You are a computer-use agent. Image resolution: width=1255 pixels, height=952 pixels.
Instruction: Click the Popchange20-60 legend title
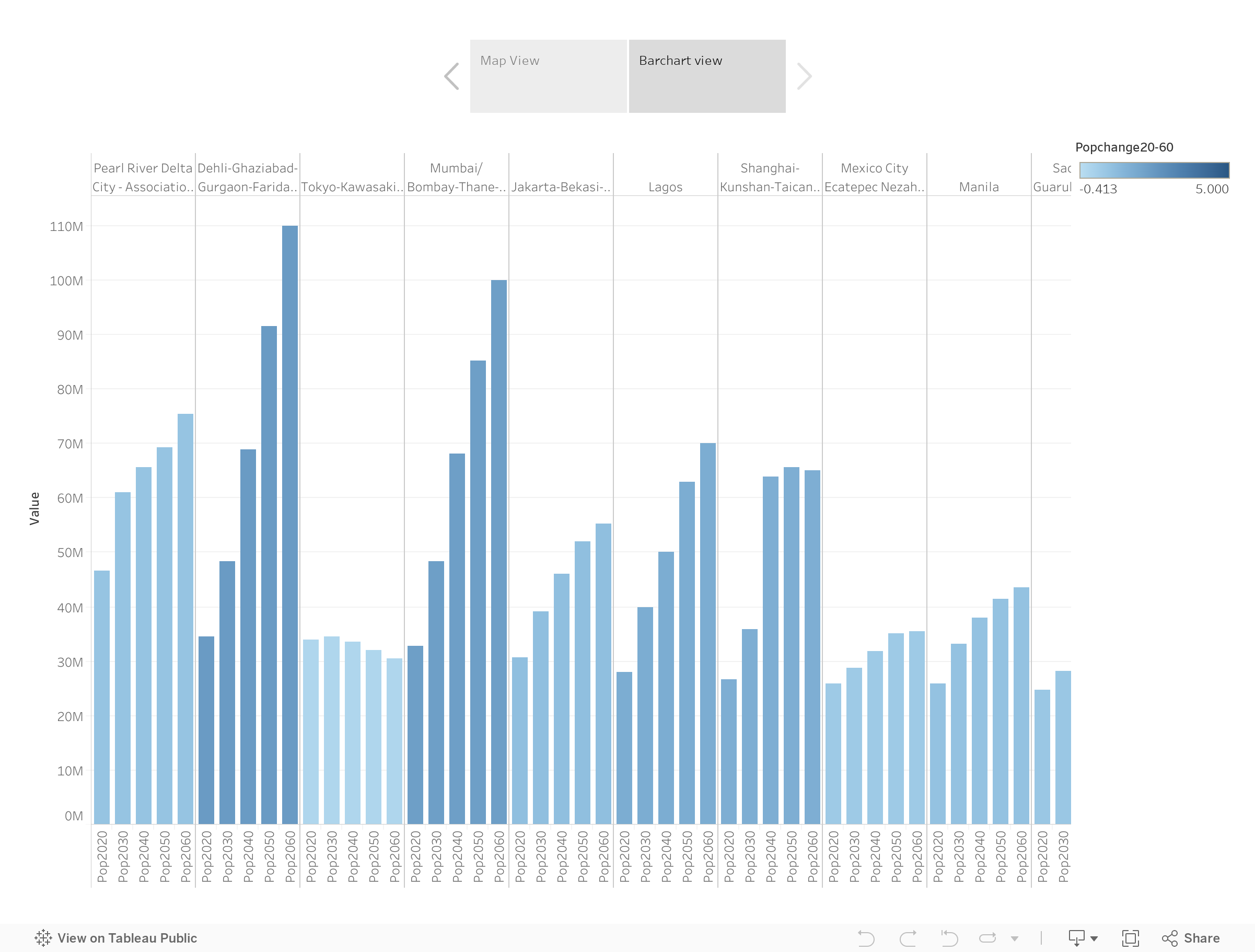[1124, 147]
